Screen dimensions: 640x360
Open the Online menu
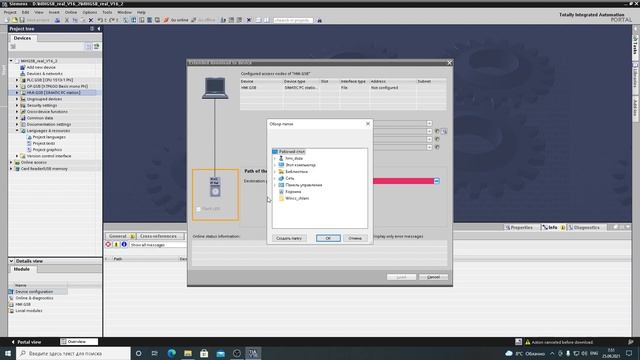click(71, 12)
